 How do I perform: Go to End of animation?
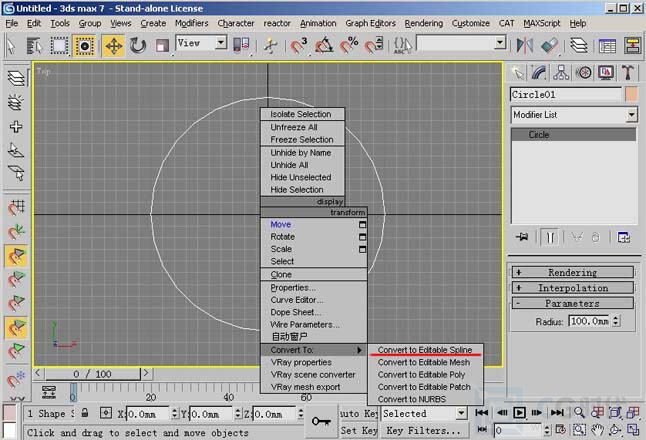(x=557, y=412)
